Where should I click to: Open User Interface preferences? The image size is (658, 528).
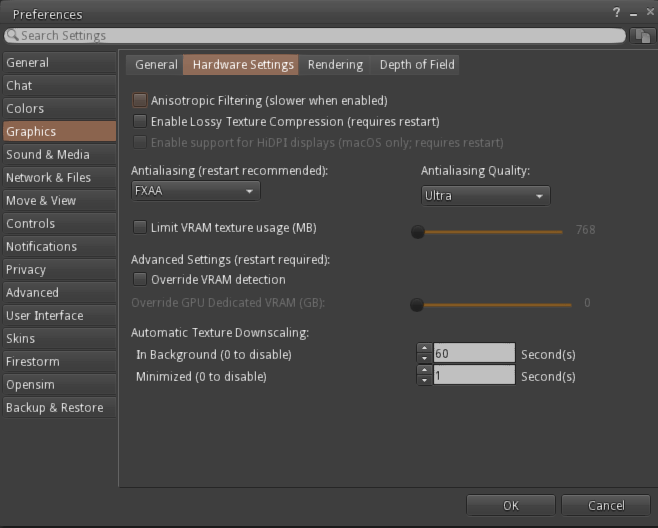[60, 316]
